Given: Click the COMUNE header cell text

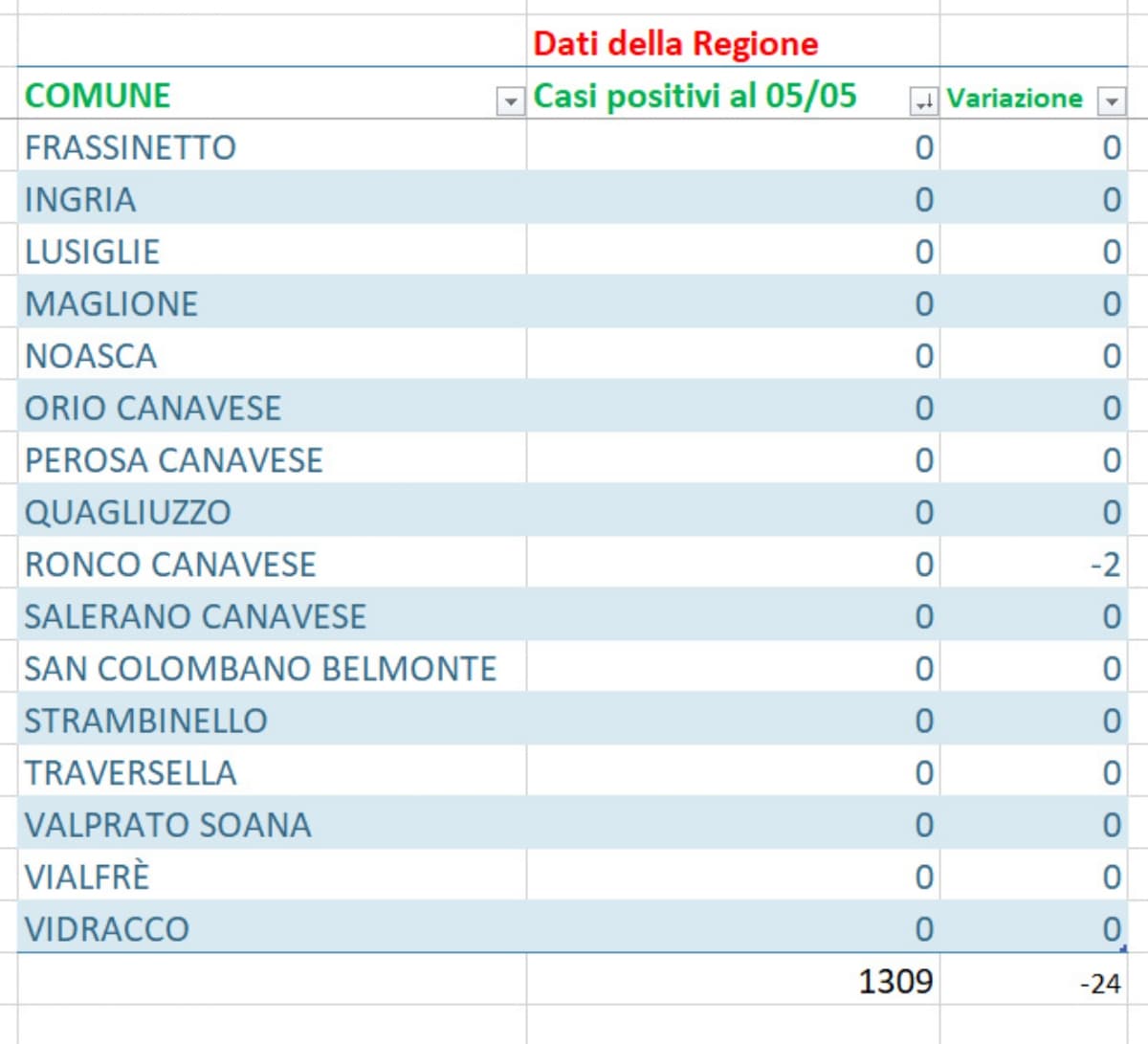Looking at the screenshot, I should tap(98, 96).
